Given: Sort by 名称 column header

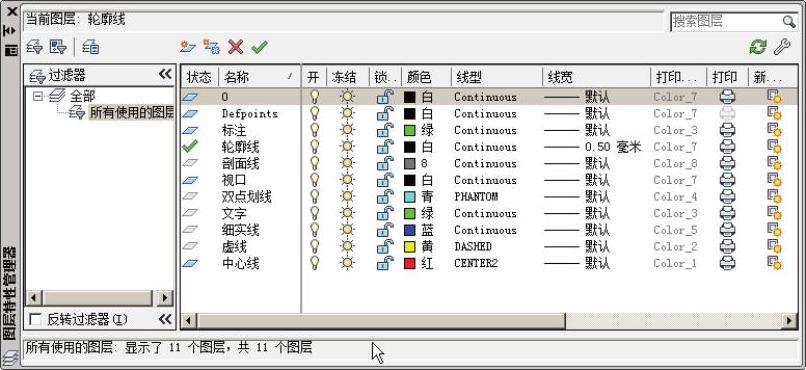Looking at the screenshot, I should 260,77.
